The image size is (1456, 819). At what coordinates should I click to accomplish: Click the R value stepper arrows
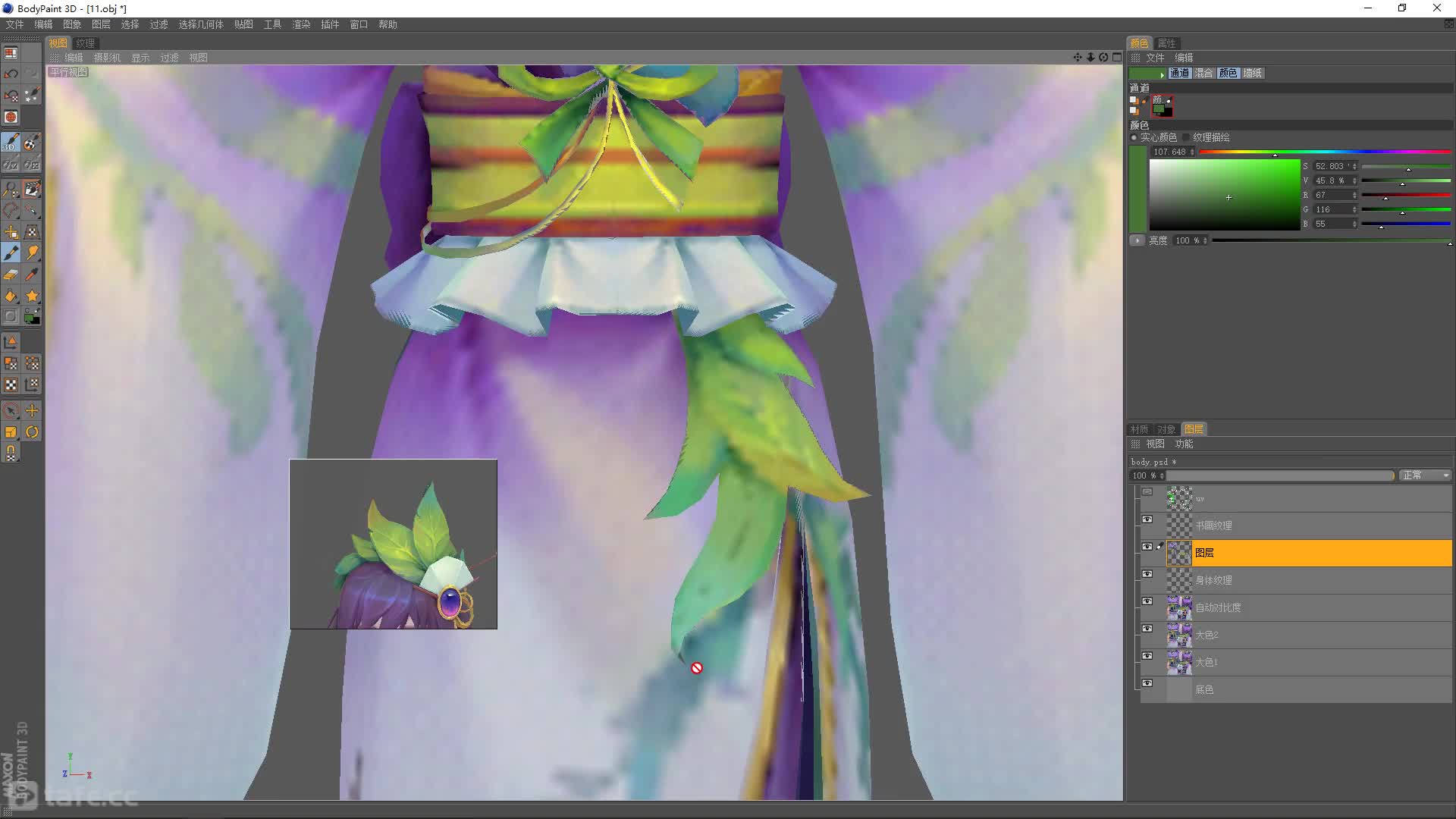click(1354, 195)
